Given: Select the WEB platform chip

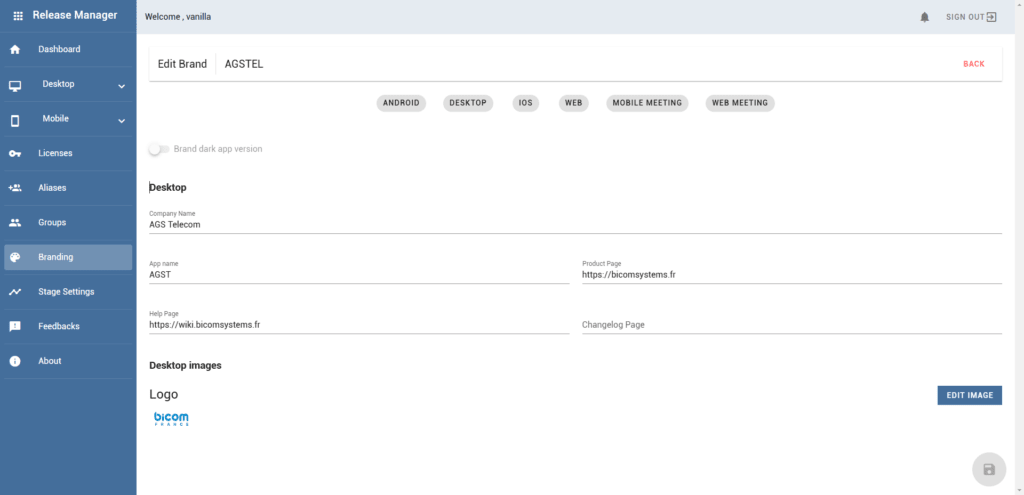Looking at the screenshot, I should click(x=573, y=103).
